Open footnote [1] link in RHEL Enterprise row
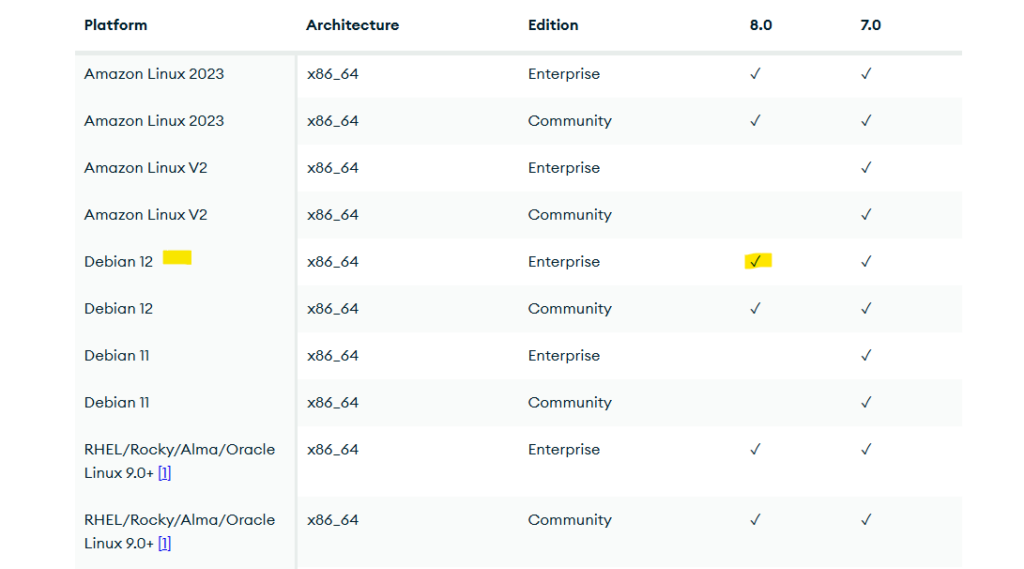 pos(165,473)
